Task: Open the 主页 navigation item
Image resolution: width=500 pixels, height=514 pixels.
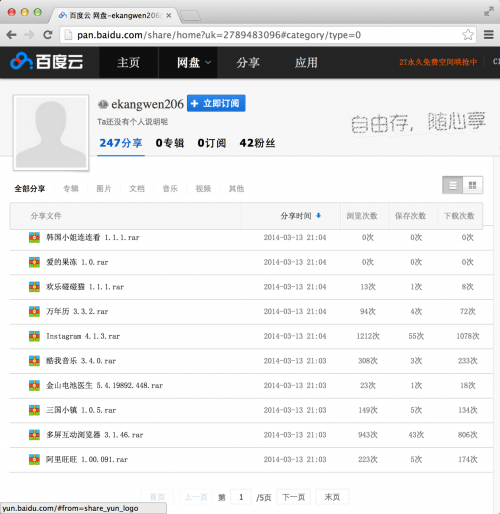Action: tap(128, 62)
